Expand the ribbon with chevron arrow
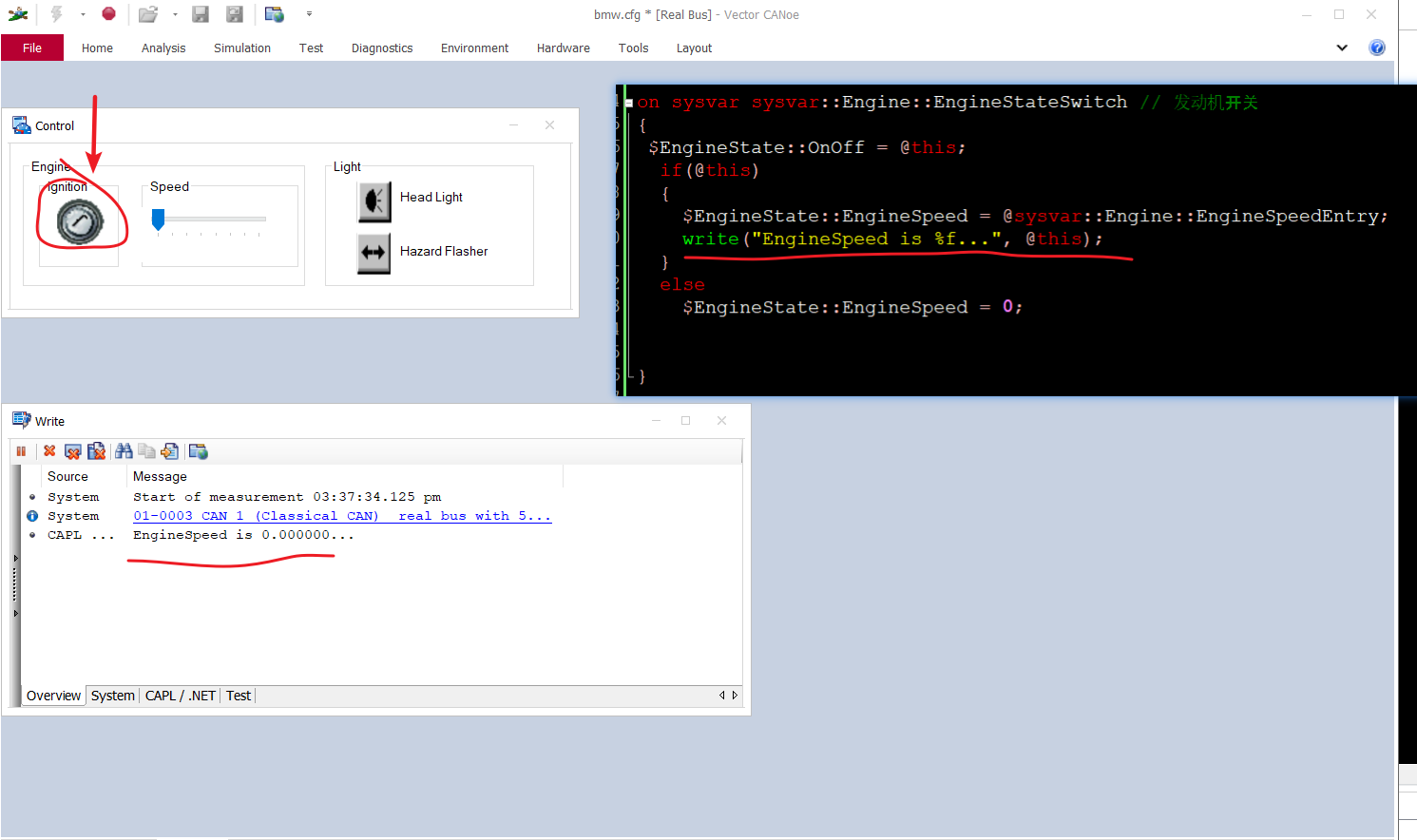The height and width of the screenshot is (840, 1417). [1342, 48]
